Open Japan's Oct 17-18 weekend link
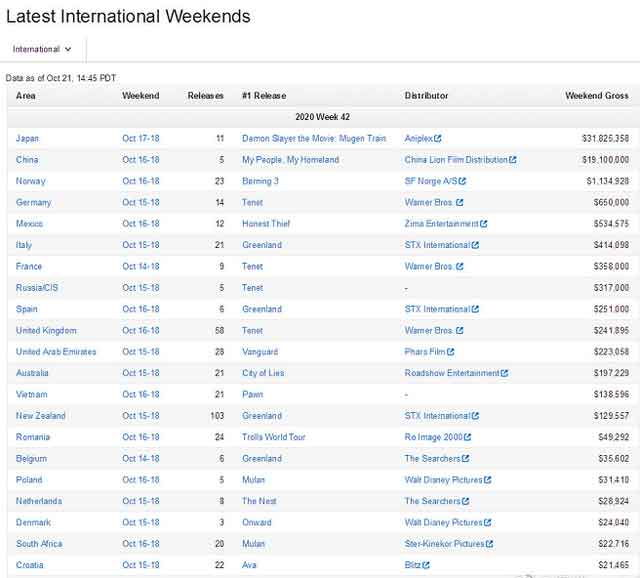The image size is (640, 578). pyautogui.click(x=141, y=138)
